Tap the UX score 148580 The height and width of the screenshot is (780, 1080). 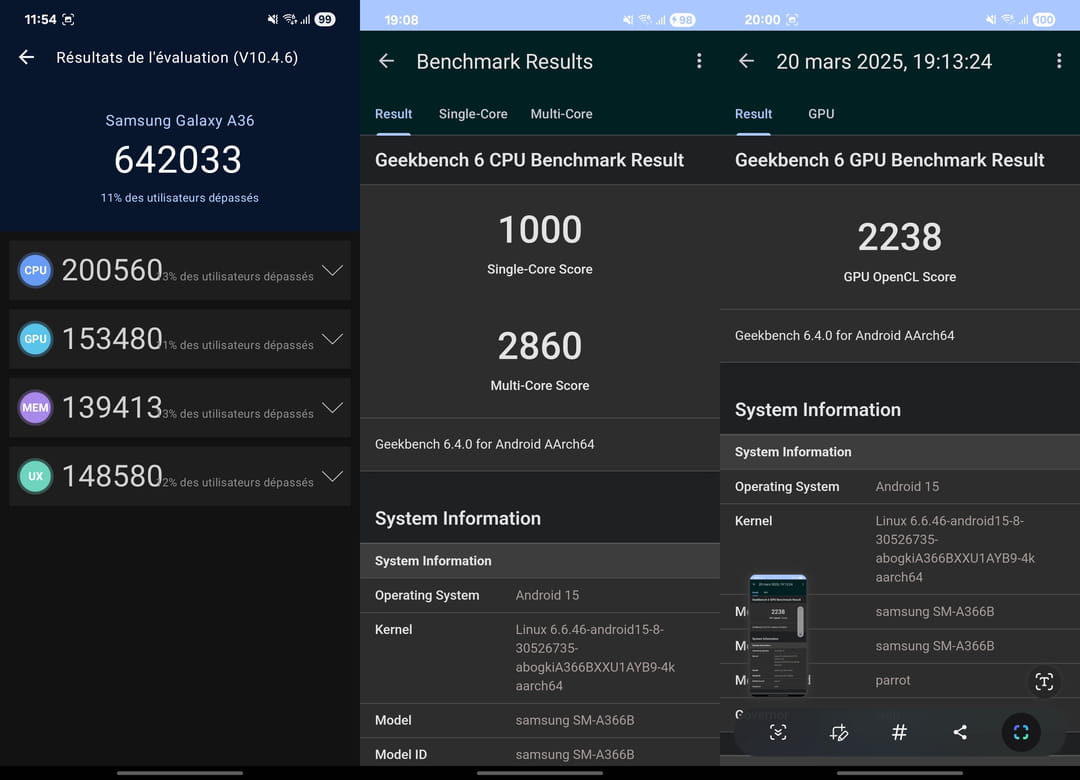pos(112,476)
